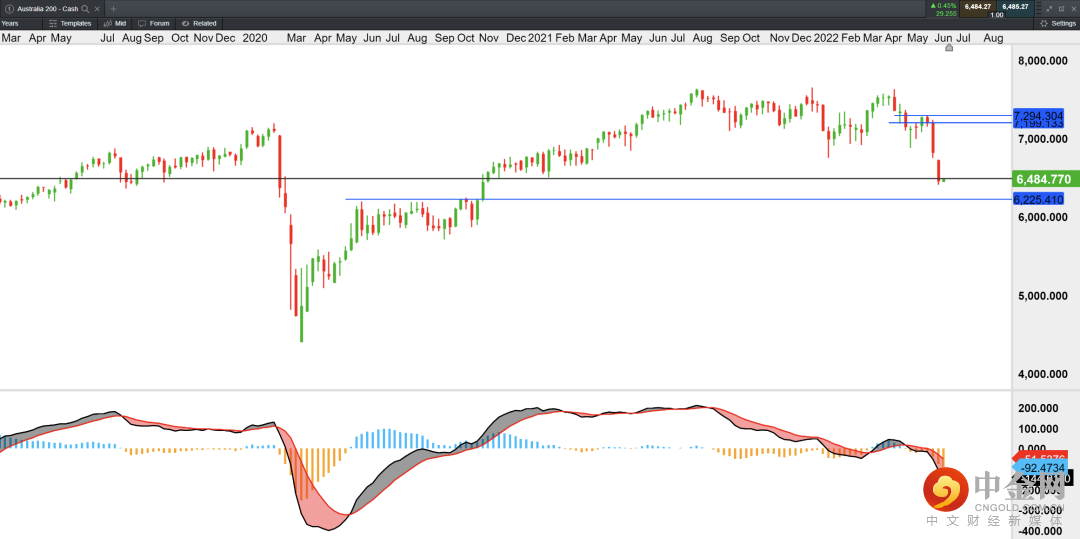Click the 2020 label on the time axis
The height and width of the screenshot is (539, 1080).
point(255,38)
